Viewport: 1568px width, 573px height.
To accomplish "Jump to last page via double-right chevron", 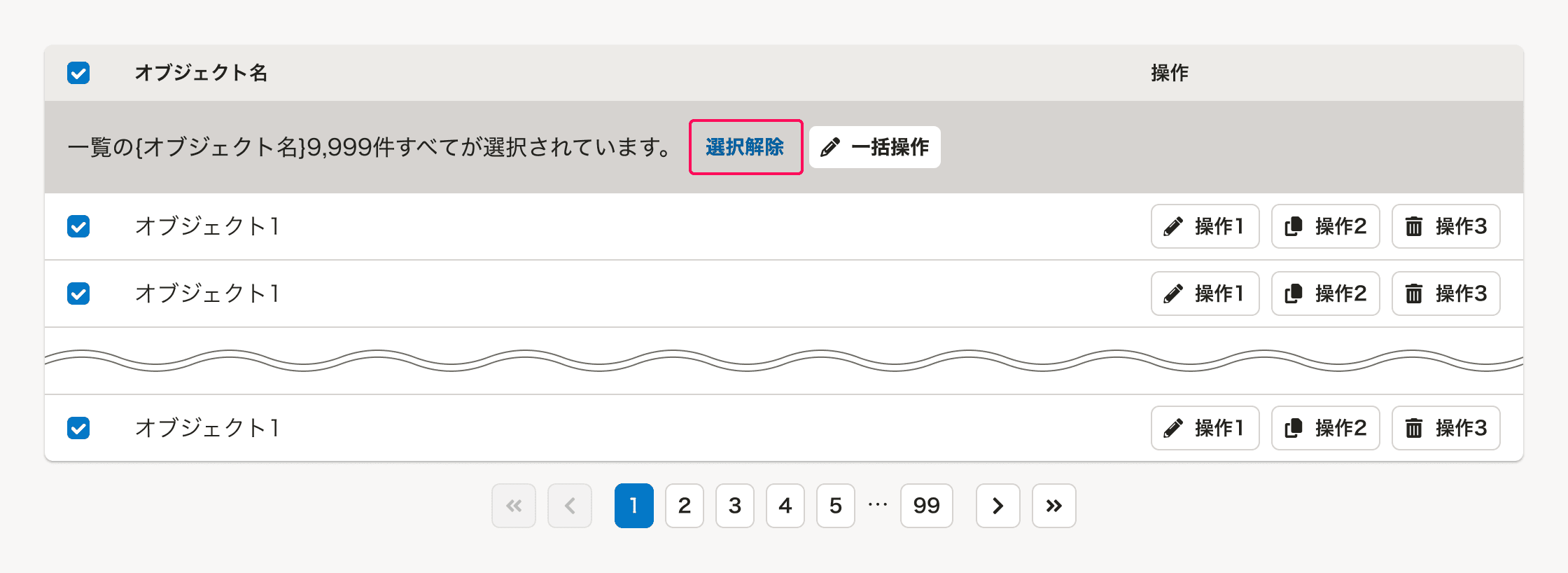I will coord(1053,506).
